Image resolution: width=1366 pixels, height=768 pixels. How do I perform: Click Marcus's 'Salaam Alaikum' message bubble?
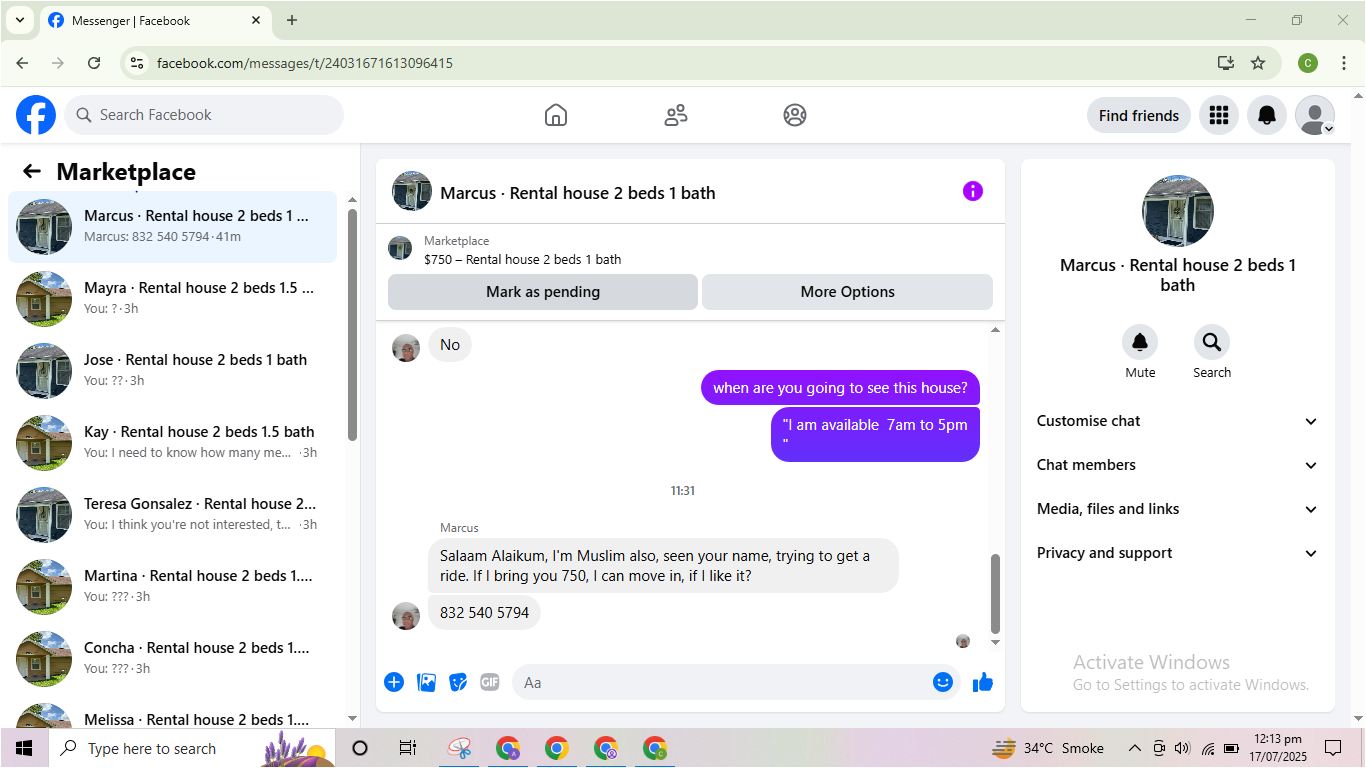(663, 566)
